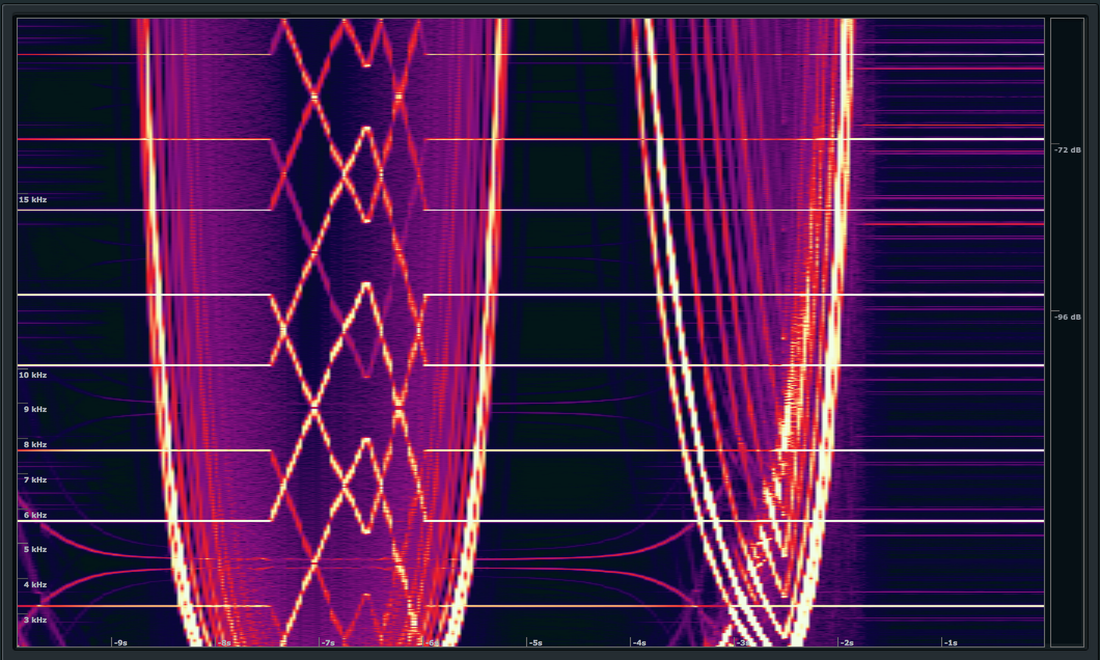Click the -72 dB legend label
1100x660 pixels.
tap(1068, 148)
